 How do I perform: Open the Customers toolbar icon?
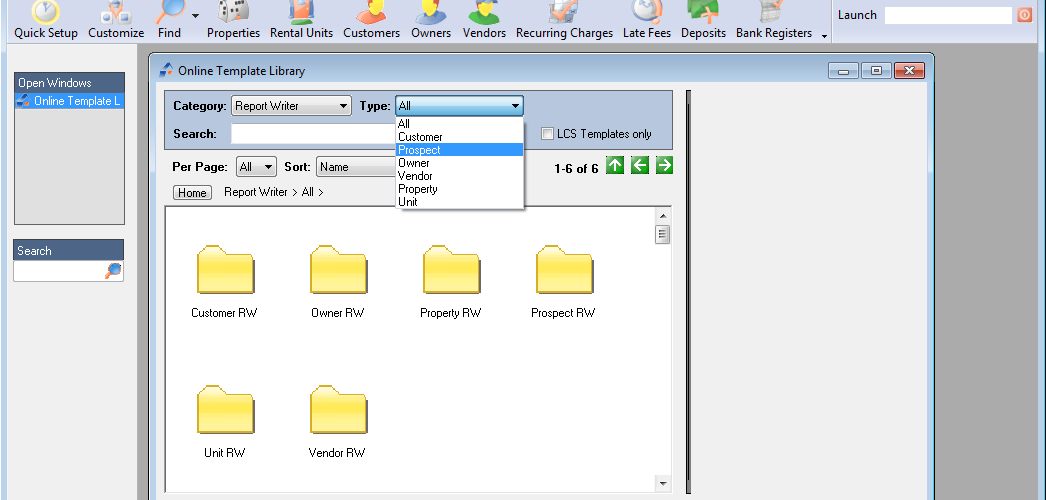pyautogui.click(x=372, y=20)
